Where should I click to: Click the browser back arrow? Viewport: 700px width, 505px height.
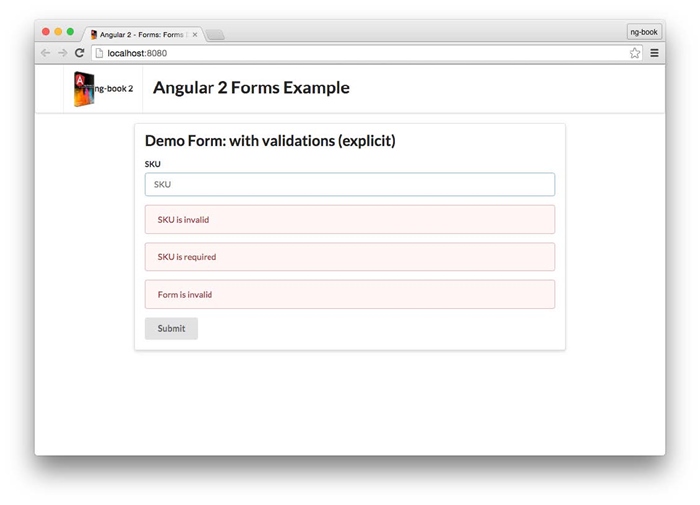45,53
